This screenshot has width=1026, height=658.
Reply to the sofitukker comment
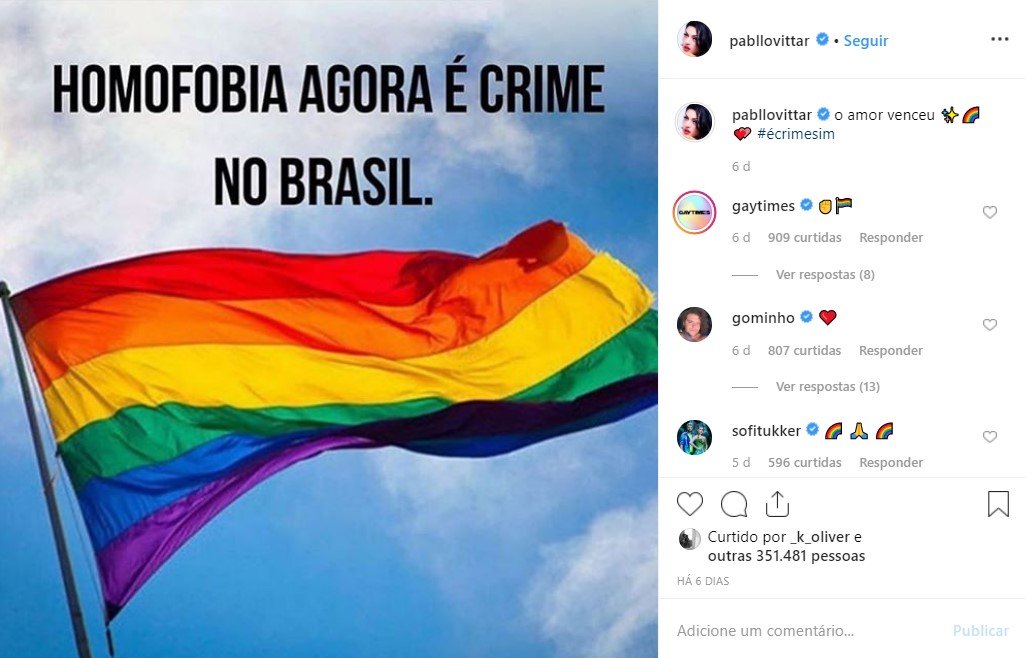coord(891,462)
